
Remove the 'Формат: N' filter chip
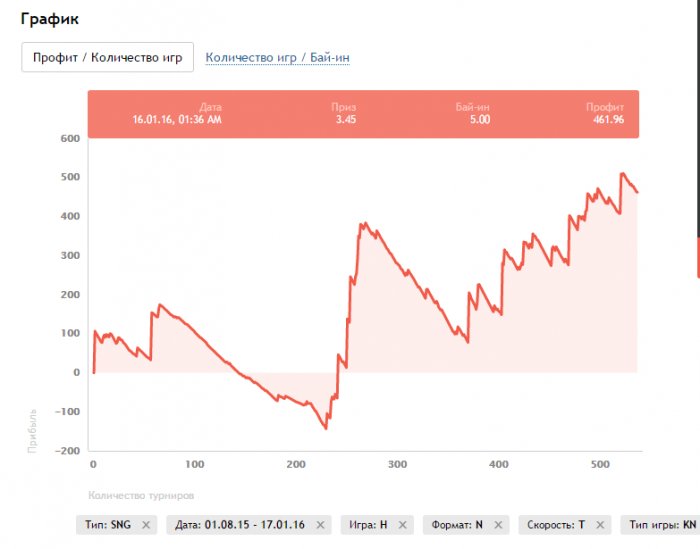[498, 525]
